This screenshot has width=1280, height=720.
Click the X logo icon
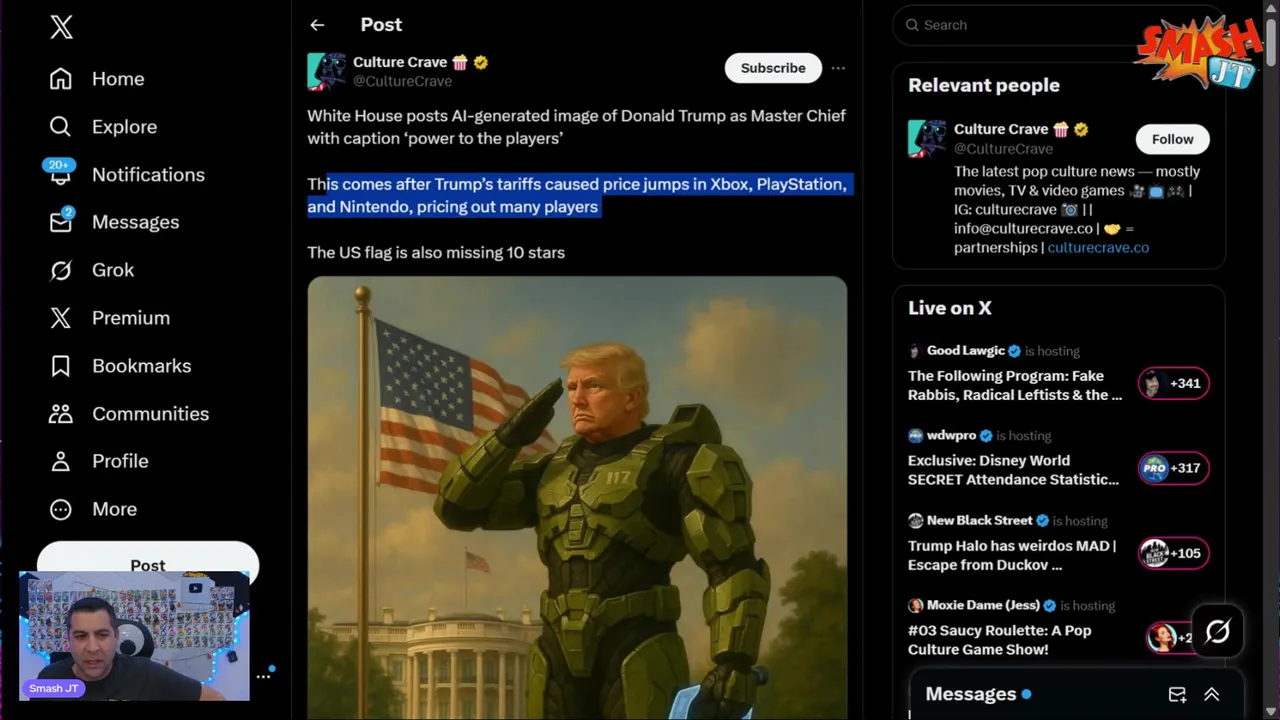point(62,27)
